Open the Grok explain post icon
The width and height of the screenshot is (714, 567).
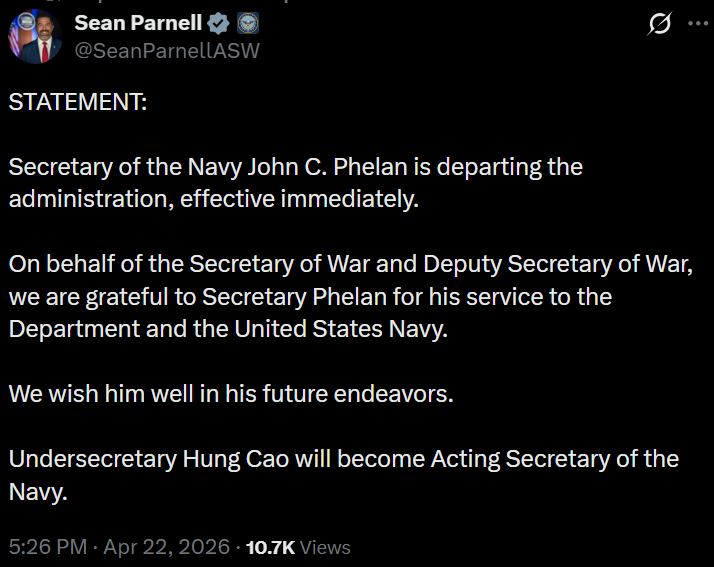point(659,24)
